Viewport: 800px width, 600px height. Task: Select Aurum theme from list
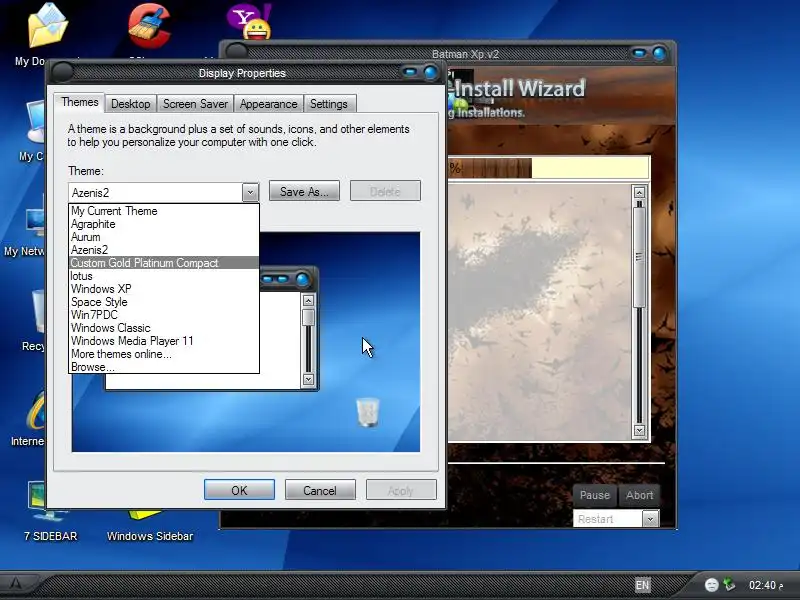click(x=164, y=237)
